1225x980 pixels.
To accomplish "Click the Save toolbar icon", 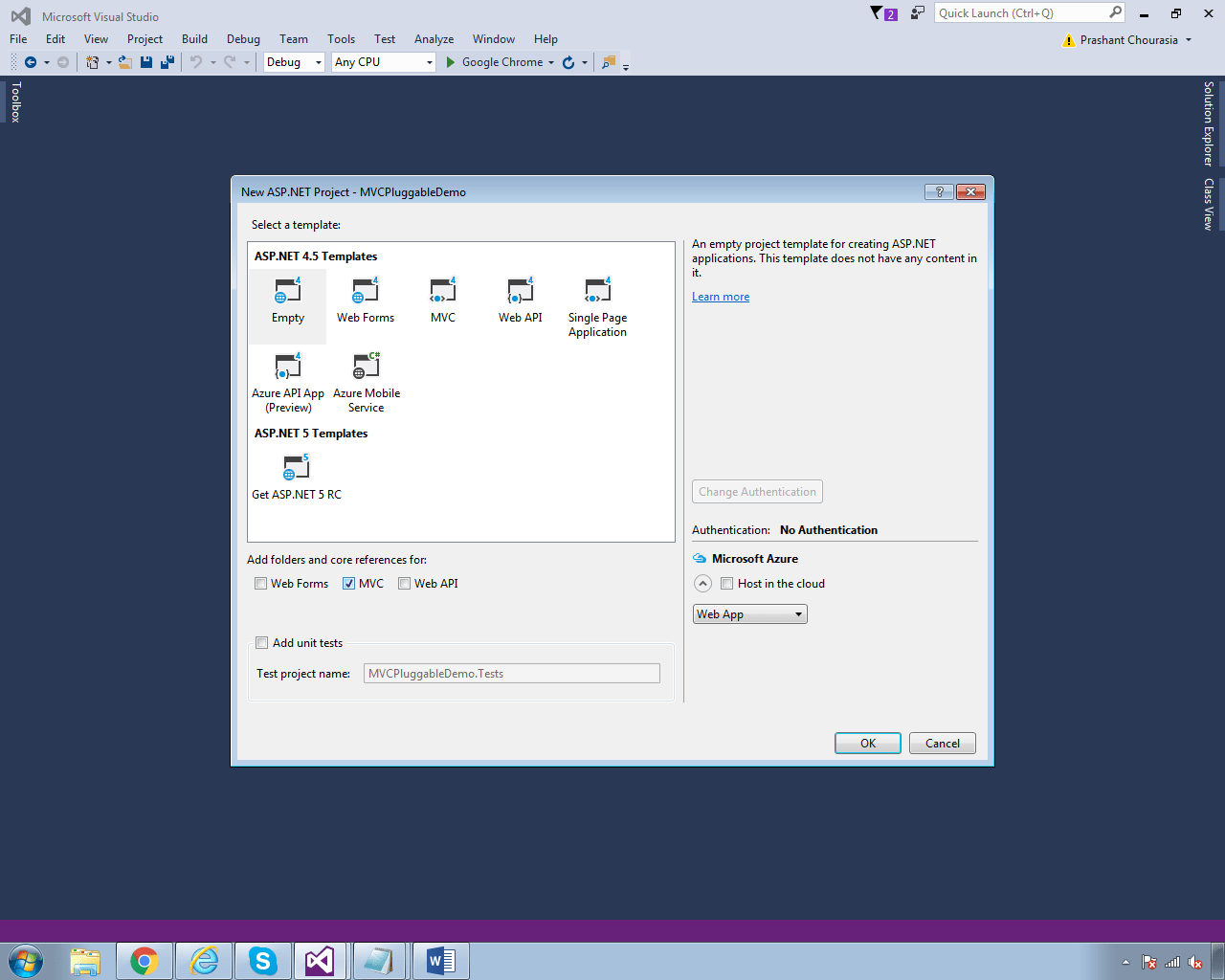I will 146,62.
